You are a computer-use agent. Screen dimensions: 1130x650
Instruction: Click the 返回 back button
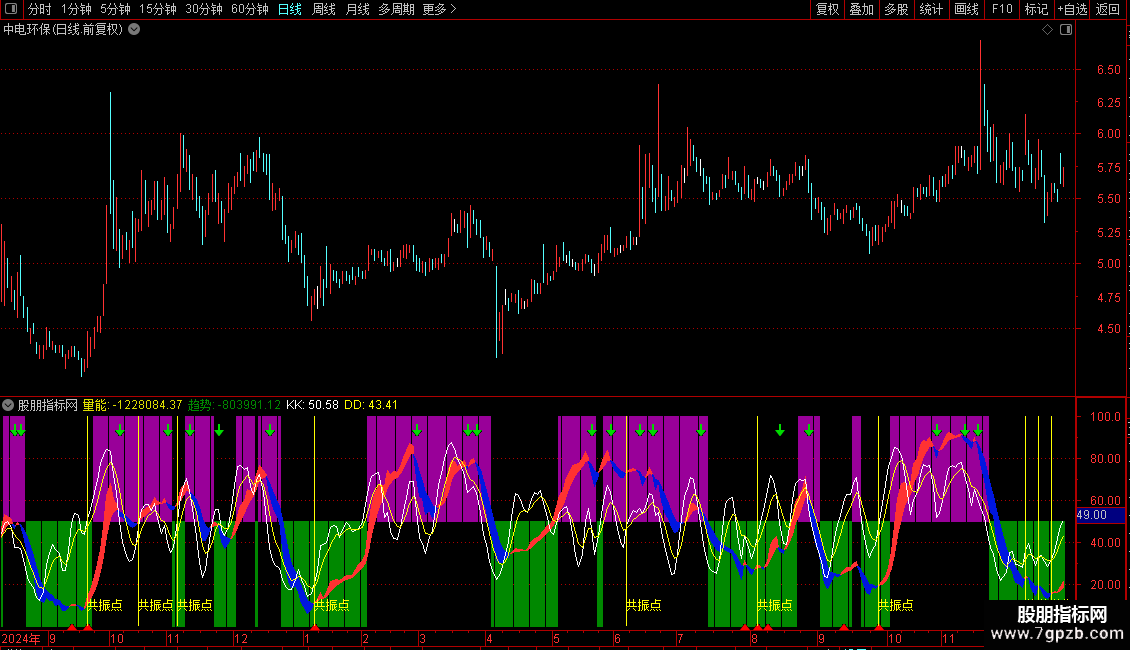coord(1108,9)
